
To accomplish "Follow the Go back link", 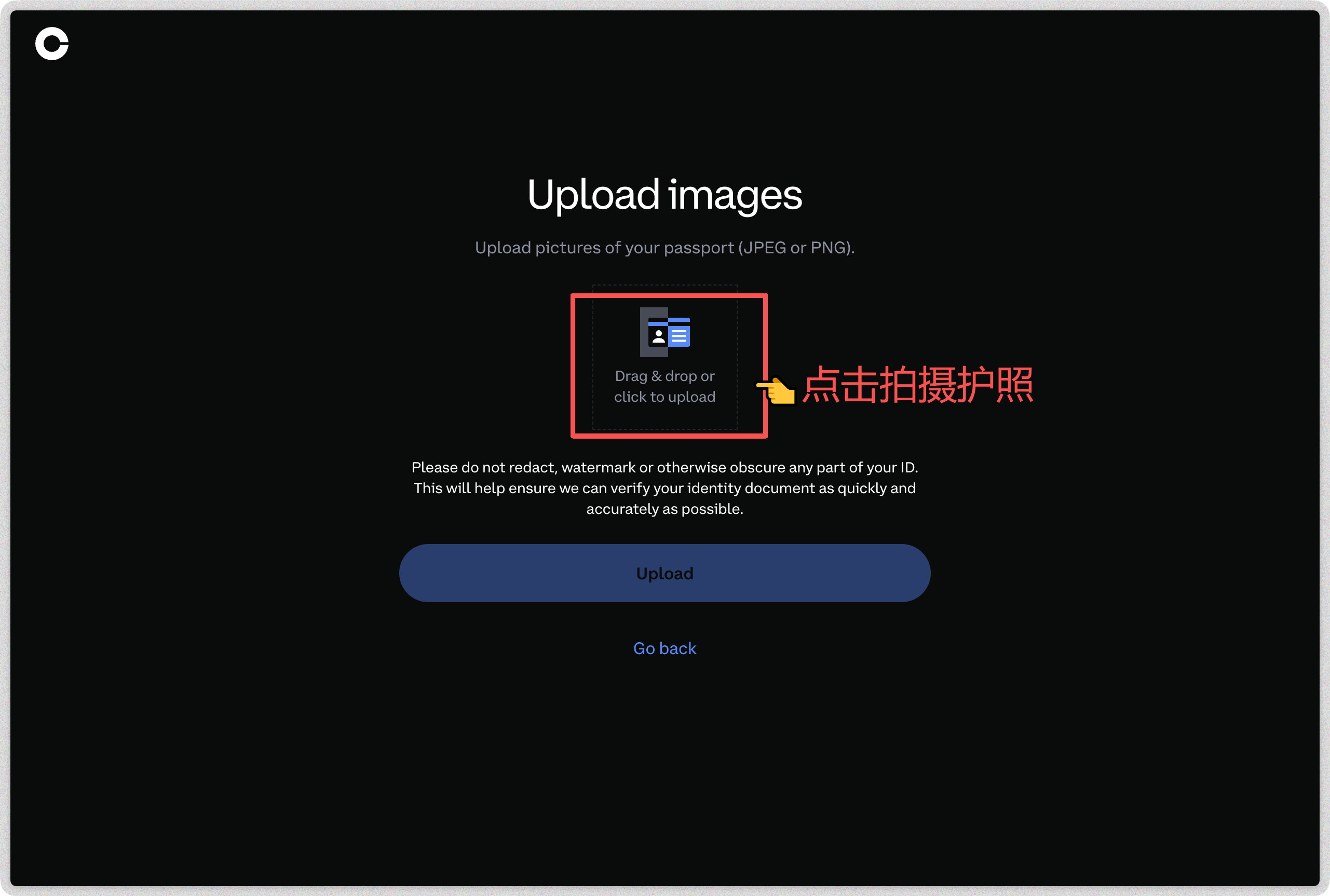I will point(664,648).
